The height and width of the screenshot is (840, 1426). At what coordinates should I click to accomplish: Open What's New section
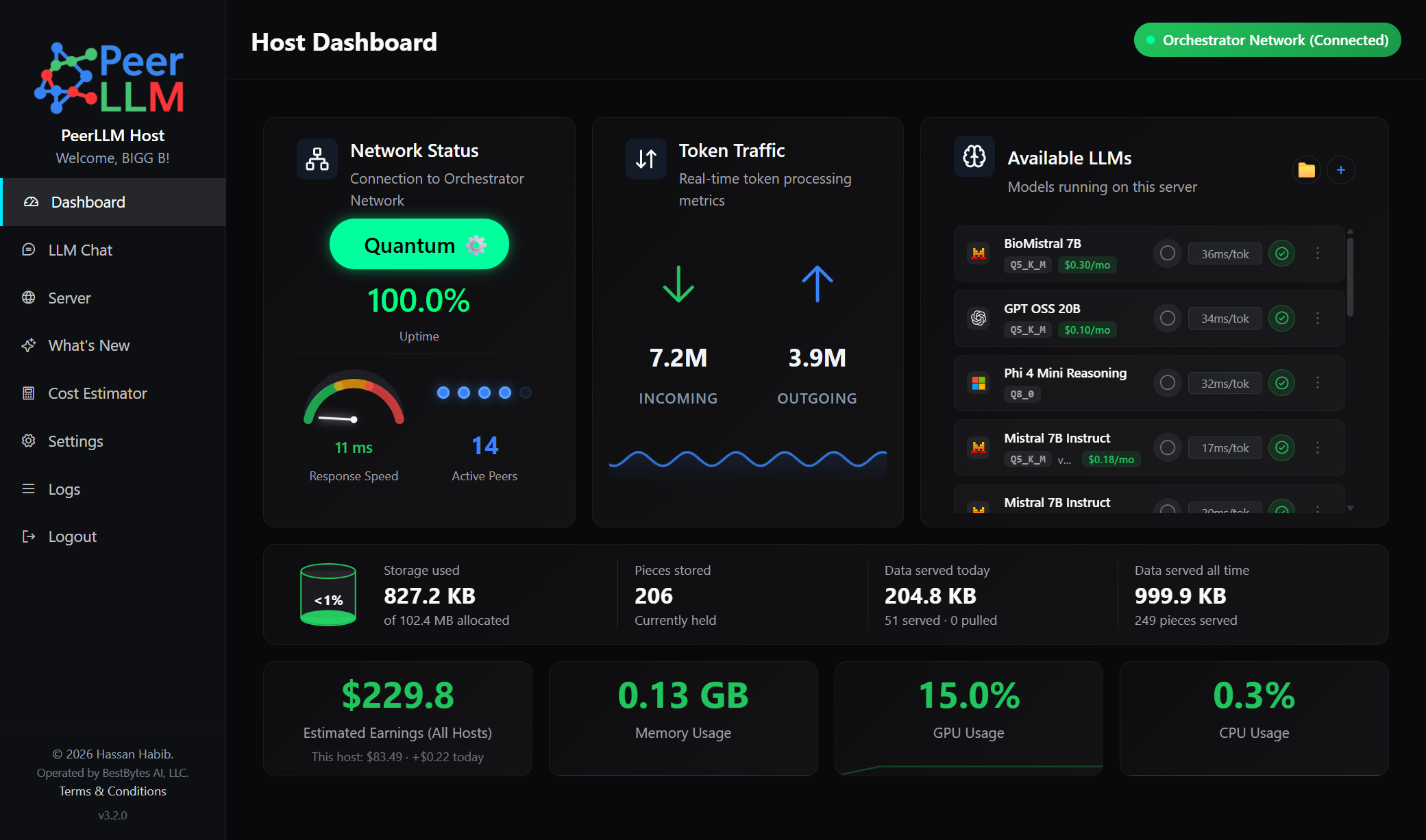113,345
